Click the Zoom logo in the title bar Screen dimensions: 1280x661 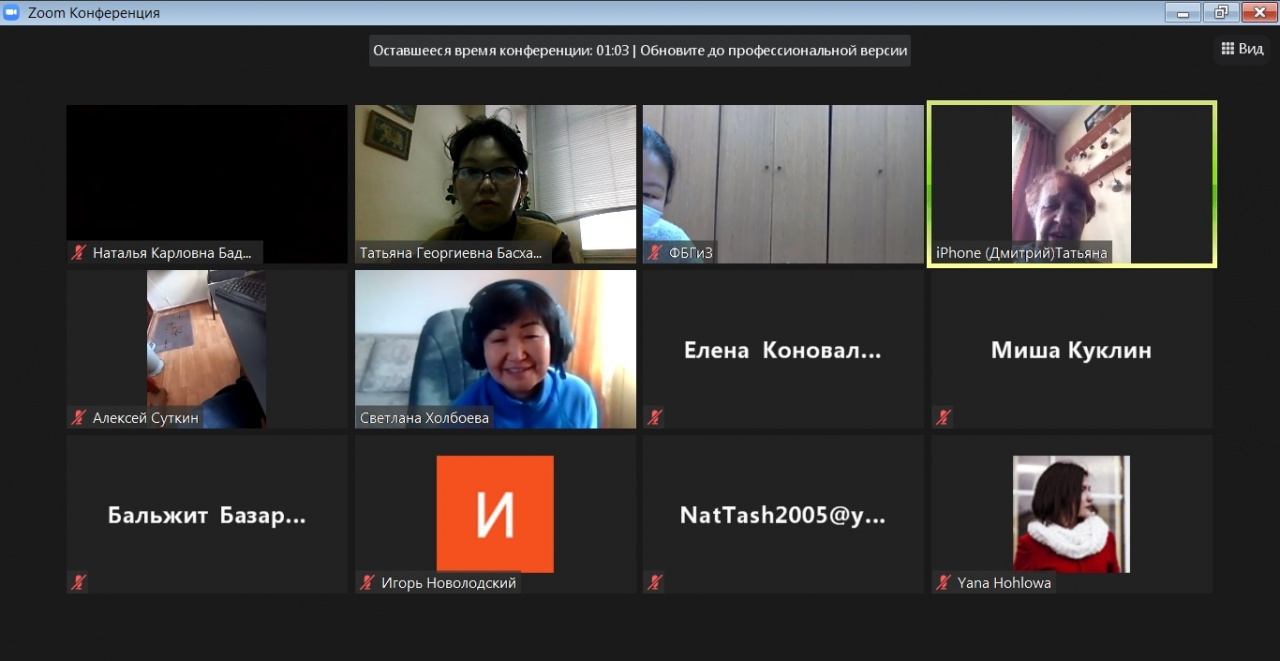(11, 13)
